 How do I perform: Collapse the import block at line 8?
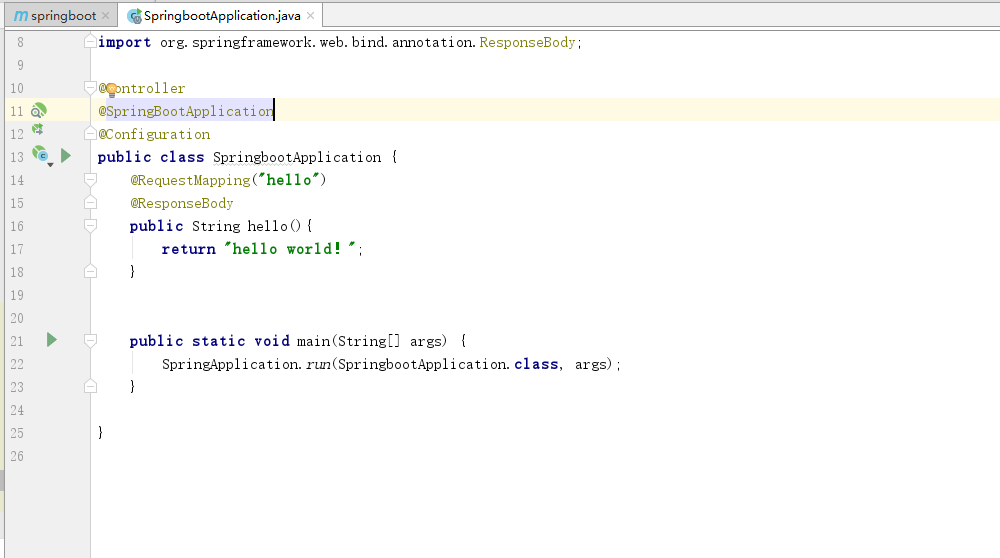coord(90,41)
